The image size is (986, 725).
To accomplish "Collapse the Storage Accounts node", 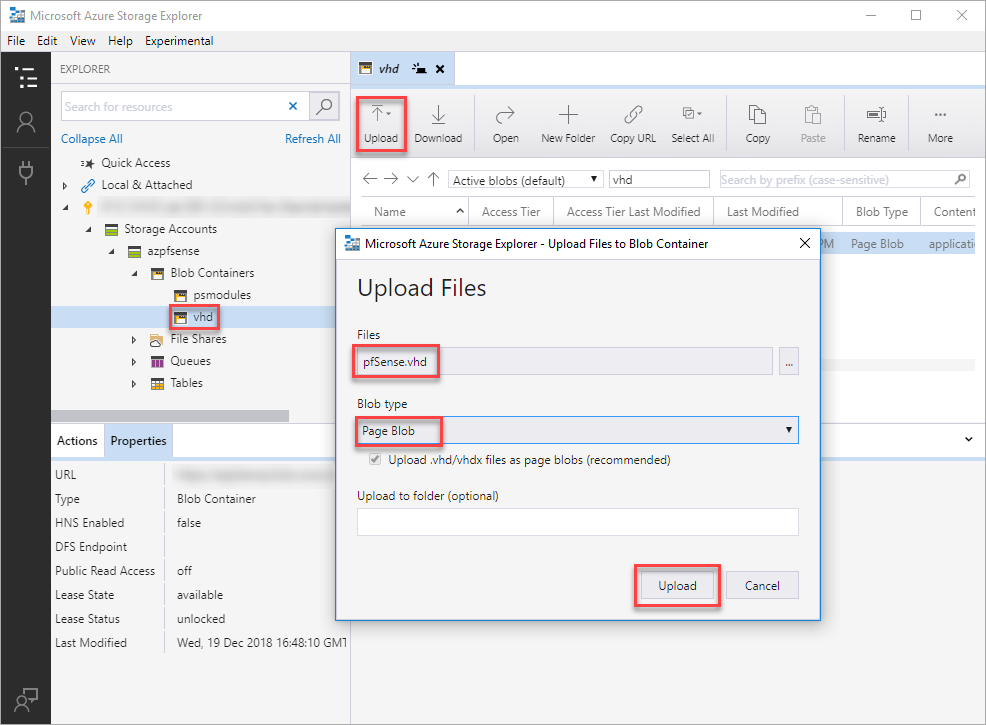I will pyautogui.click(x=89, y=230).
